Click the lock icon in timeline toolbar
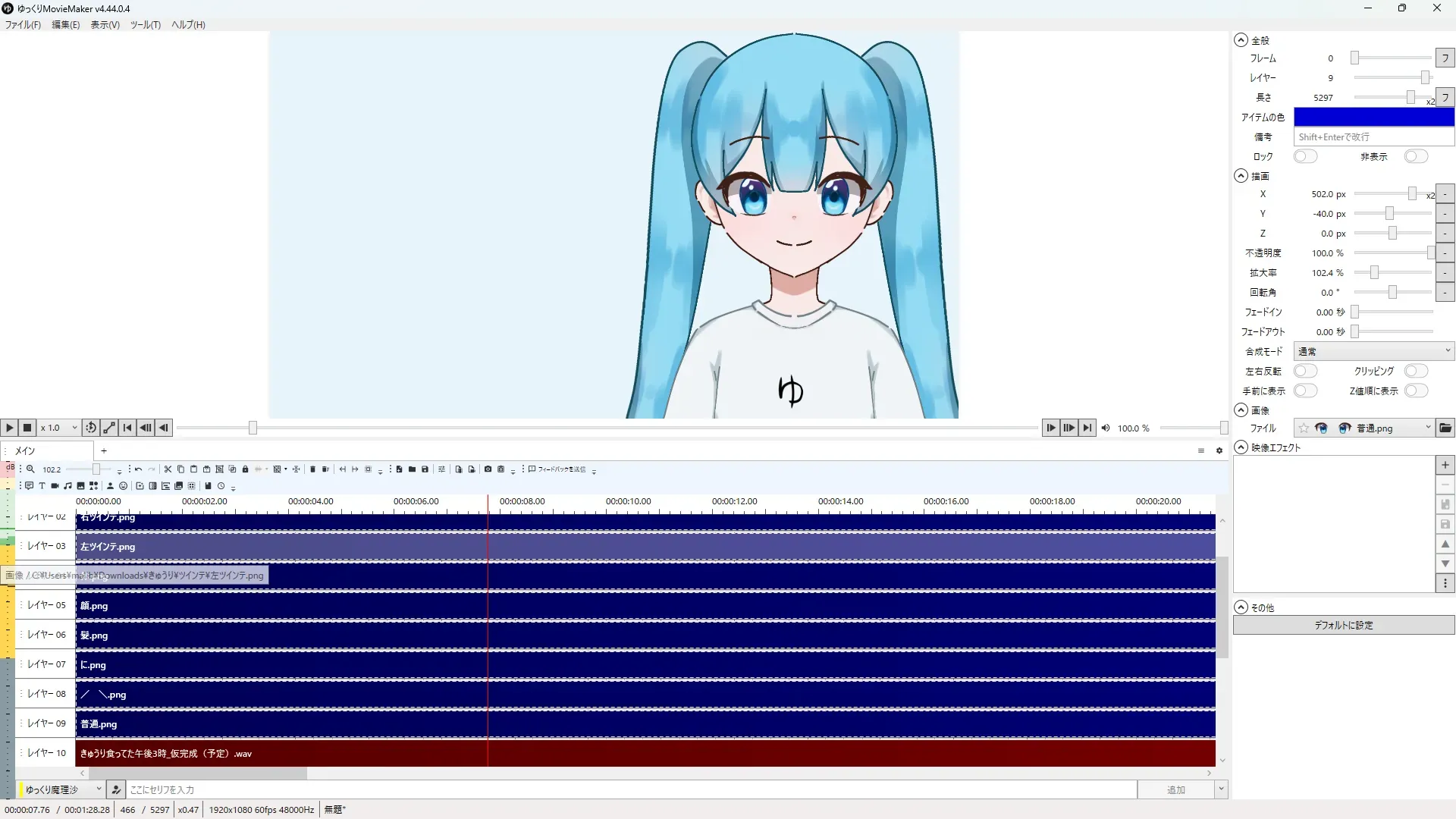Viewport: 1456px width, 819px height. coord(245,469)
